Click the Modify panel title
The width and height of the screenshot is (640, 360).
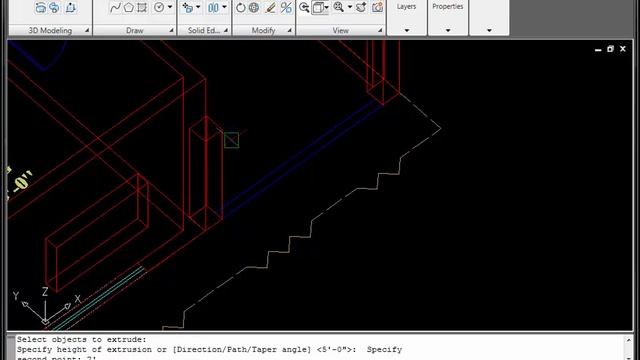pyautogui.click(x=263, y=31)
